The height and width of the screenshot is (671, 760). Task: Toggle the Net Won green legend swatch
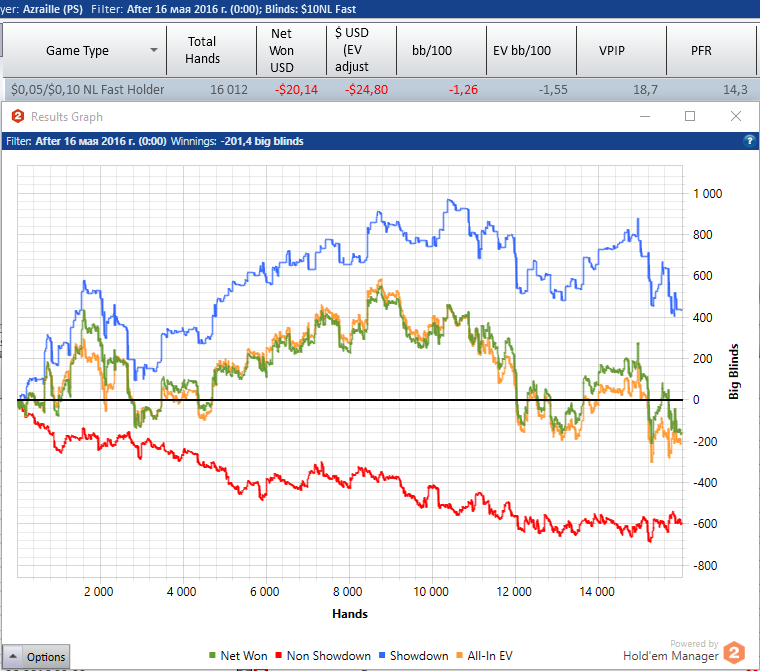[x=212, y=655]
